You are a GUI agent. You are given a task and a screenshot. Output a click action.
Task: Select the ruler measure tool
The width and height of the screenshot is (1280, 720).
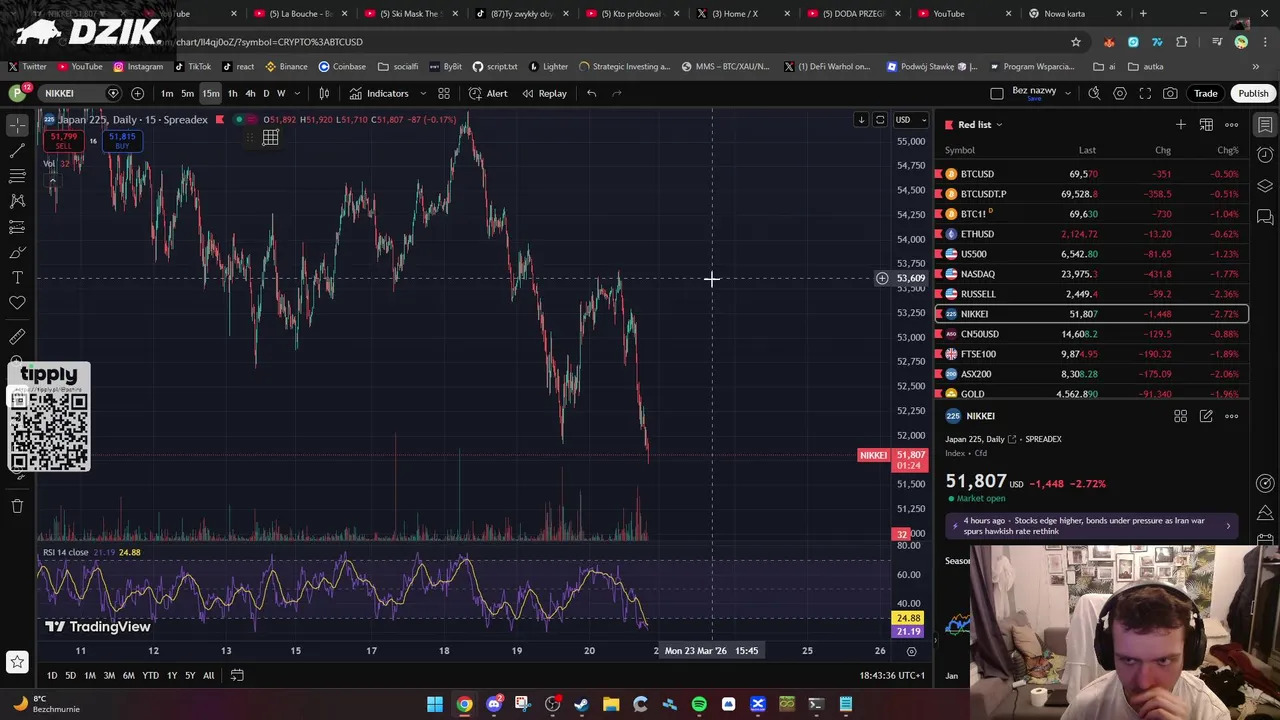coord(17,337)
